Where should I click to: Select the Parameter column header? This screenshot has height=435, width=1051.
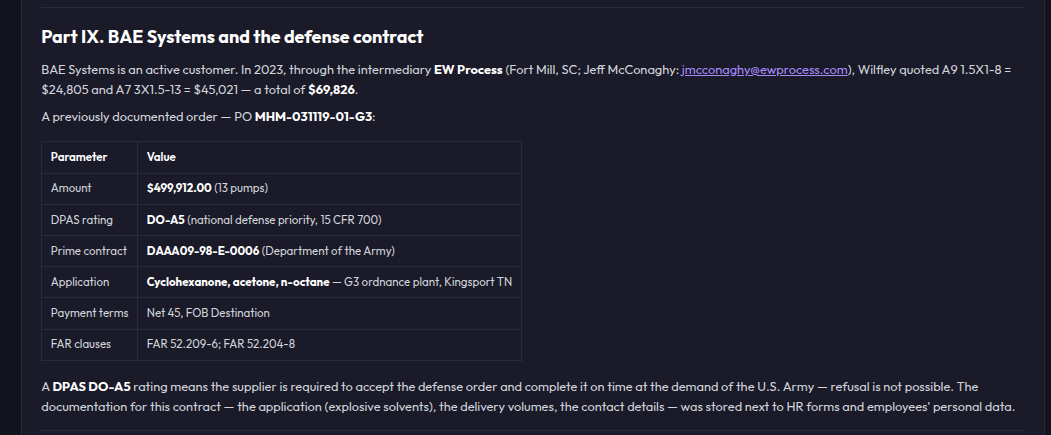coord(89,158)
